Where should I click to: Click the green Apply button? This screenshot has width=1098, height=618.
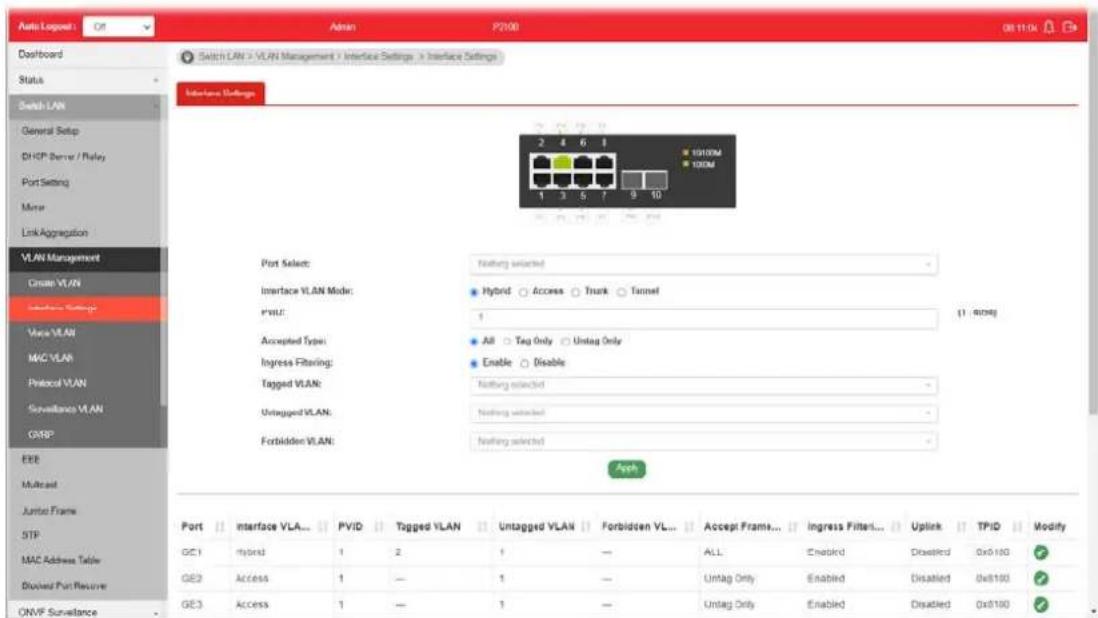point(627,469)
